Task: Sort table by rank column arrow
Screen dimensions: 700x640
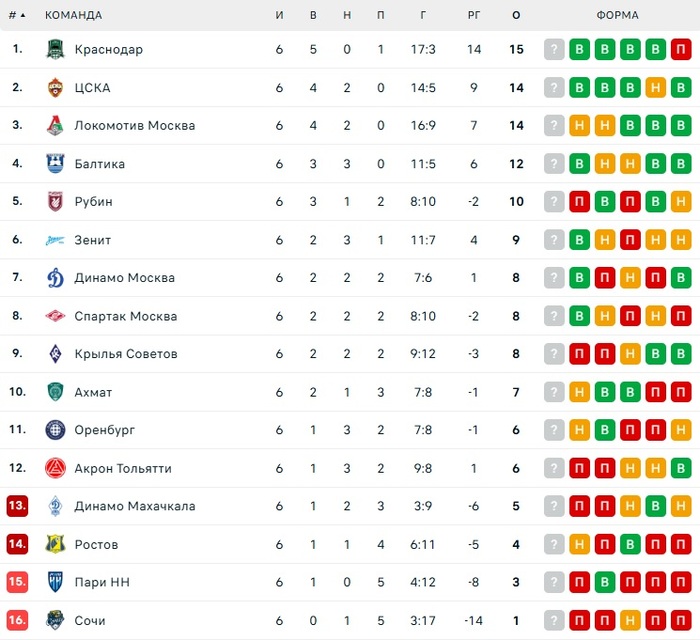Action: tap(23, 16)
